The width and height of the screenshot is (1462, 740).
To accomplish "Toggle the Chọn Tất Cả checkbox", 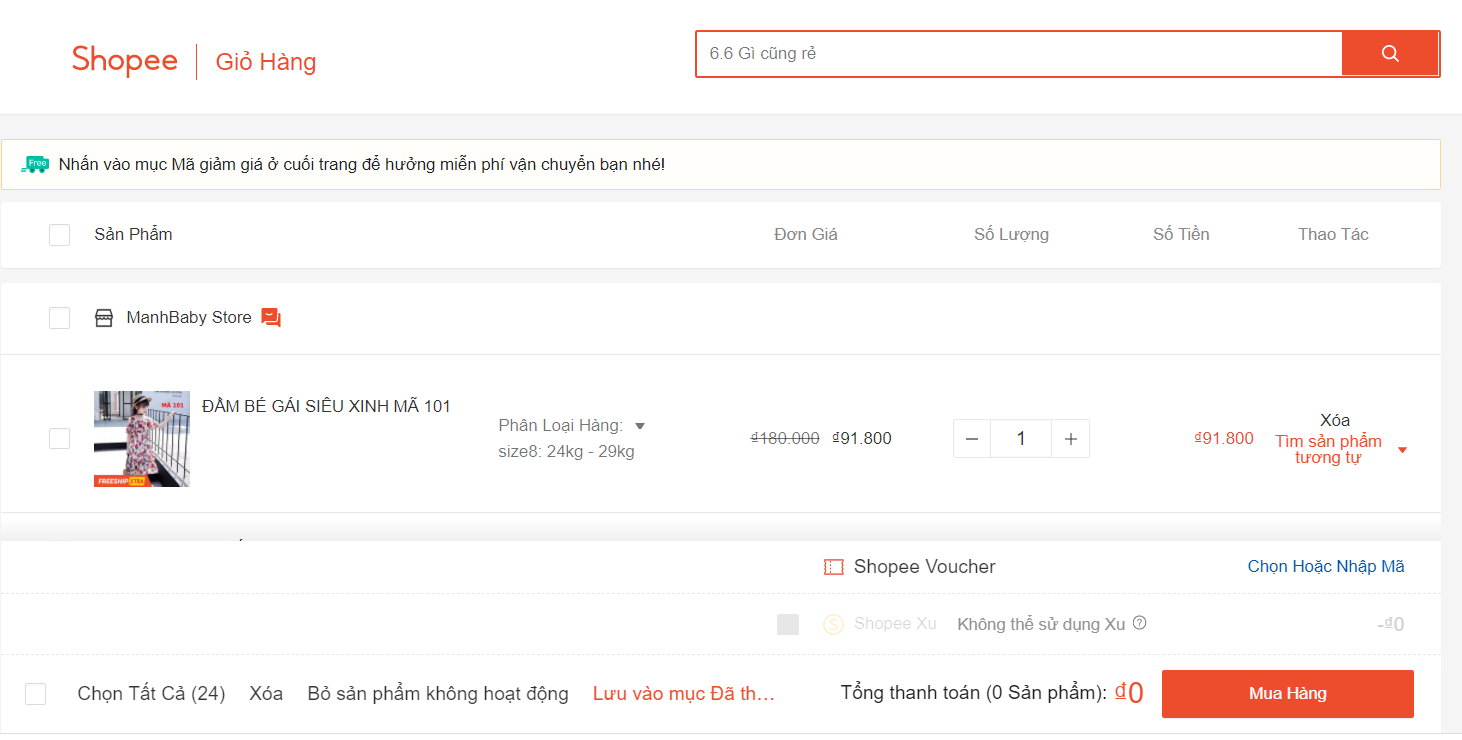I will pyautogui.click(x=36, y=694).
